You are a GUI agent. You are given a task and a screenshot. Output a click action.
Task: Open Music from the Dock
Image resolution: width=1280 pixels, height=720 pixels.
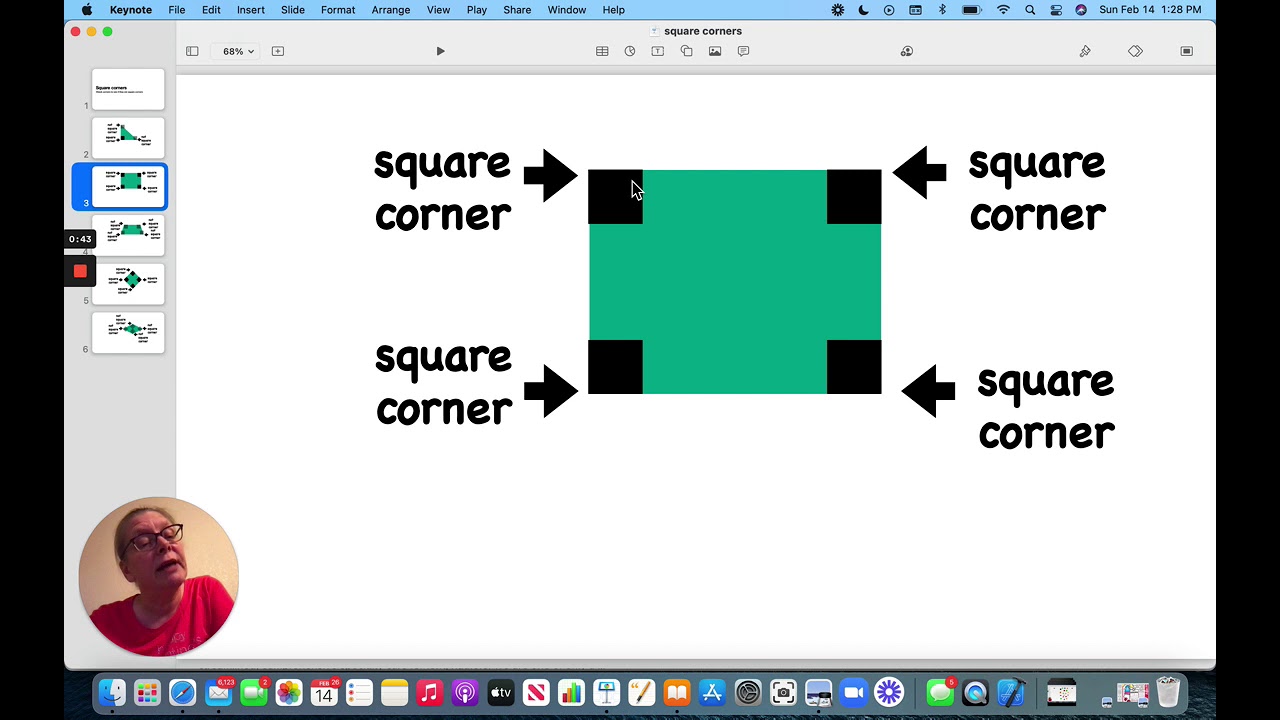coord(430,692)
